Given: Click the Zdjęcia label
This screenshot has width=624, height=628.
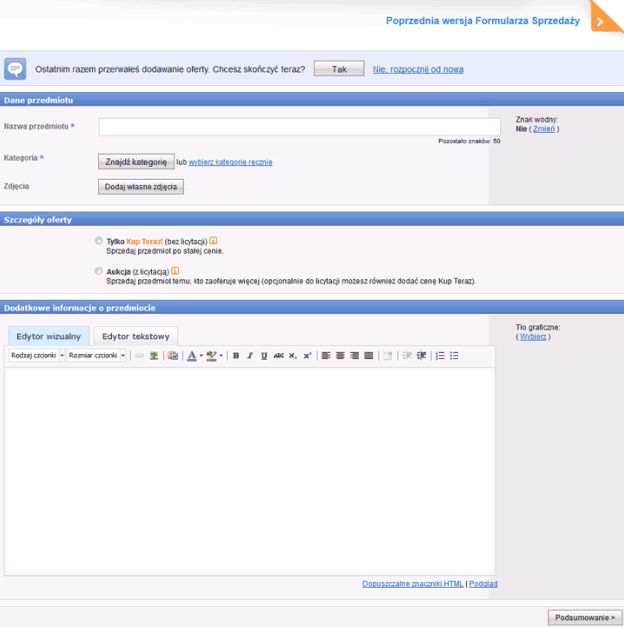Looking at the screenshot, I should (x=16, y=186).
